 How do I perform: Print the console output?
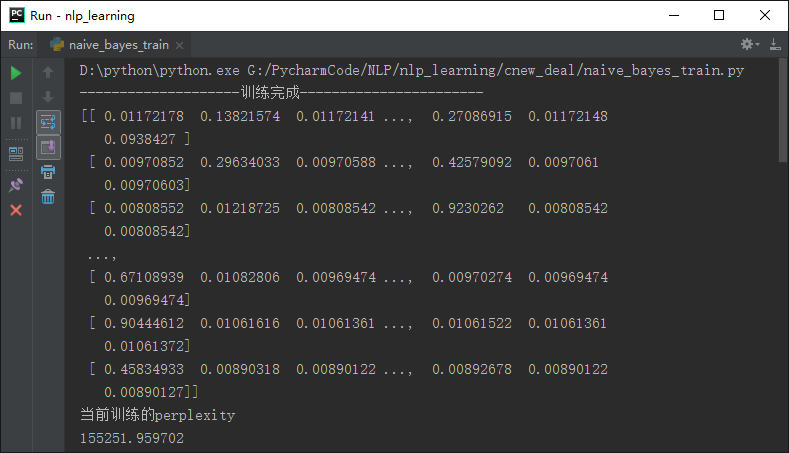click(x=48, y=172)
